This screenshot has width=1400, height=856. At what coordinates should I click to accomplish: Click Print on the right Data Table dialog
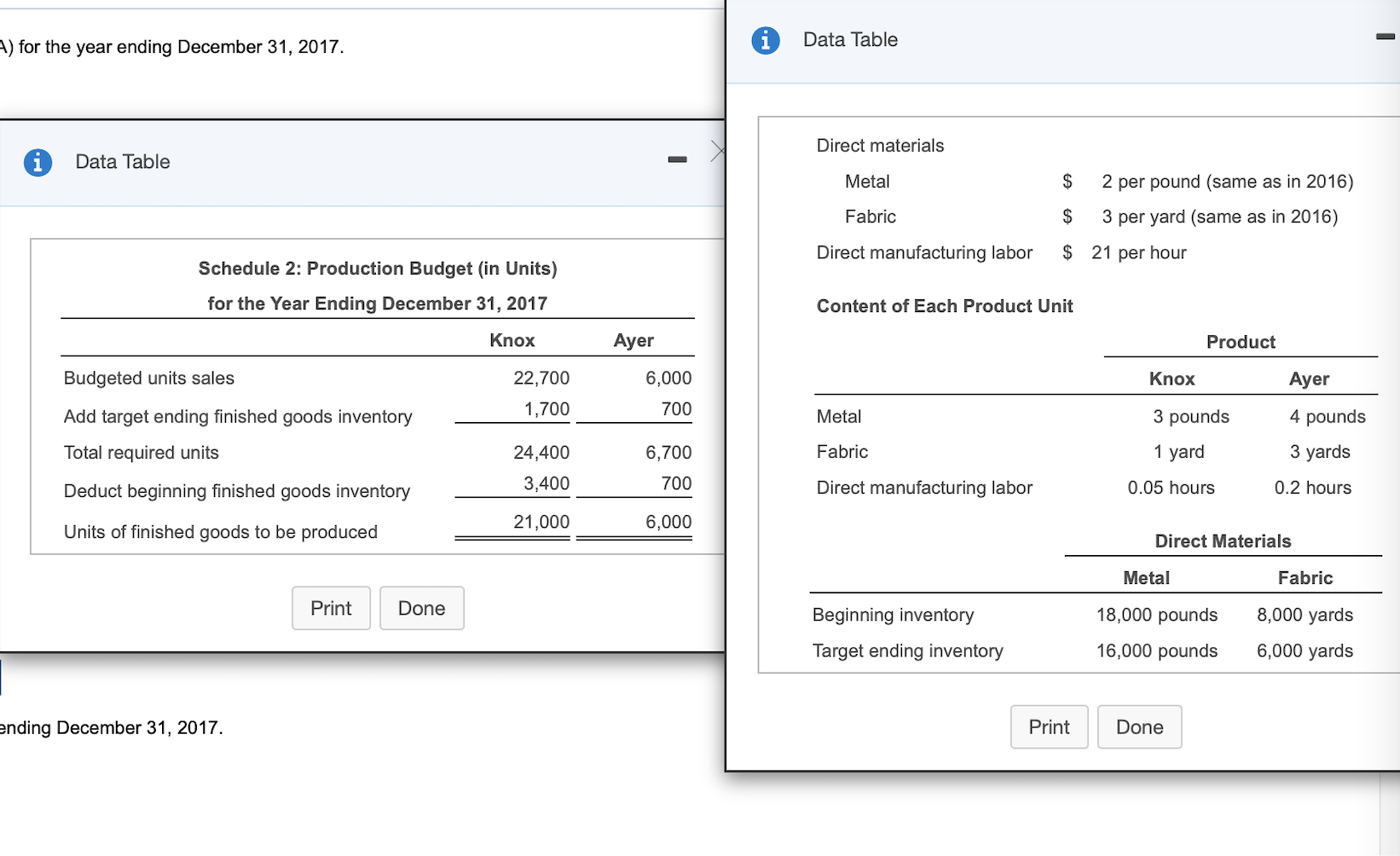[1049, 726]
